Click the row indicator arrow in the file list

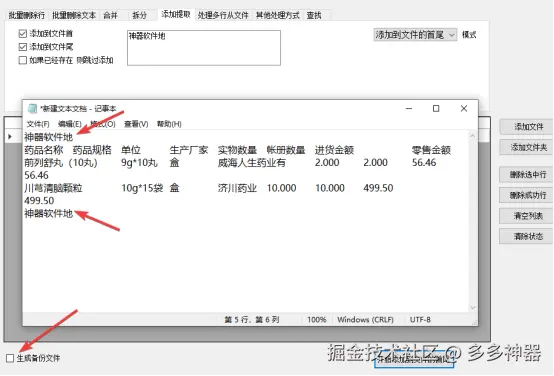tap(10, 136)
